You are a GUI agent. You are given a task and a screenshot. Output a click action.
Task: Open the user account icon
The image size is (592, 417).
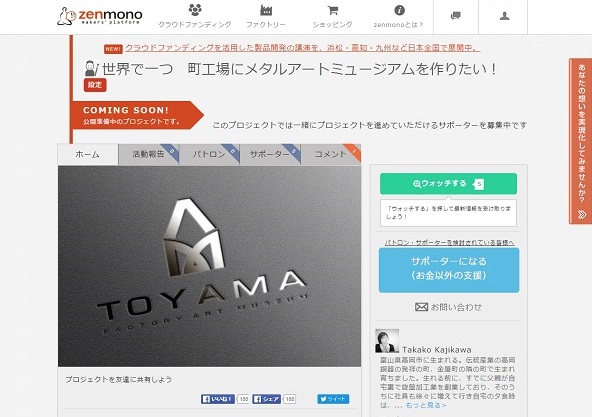click(x=504, y=16)
